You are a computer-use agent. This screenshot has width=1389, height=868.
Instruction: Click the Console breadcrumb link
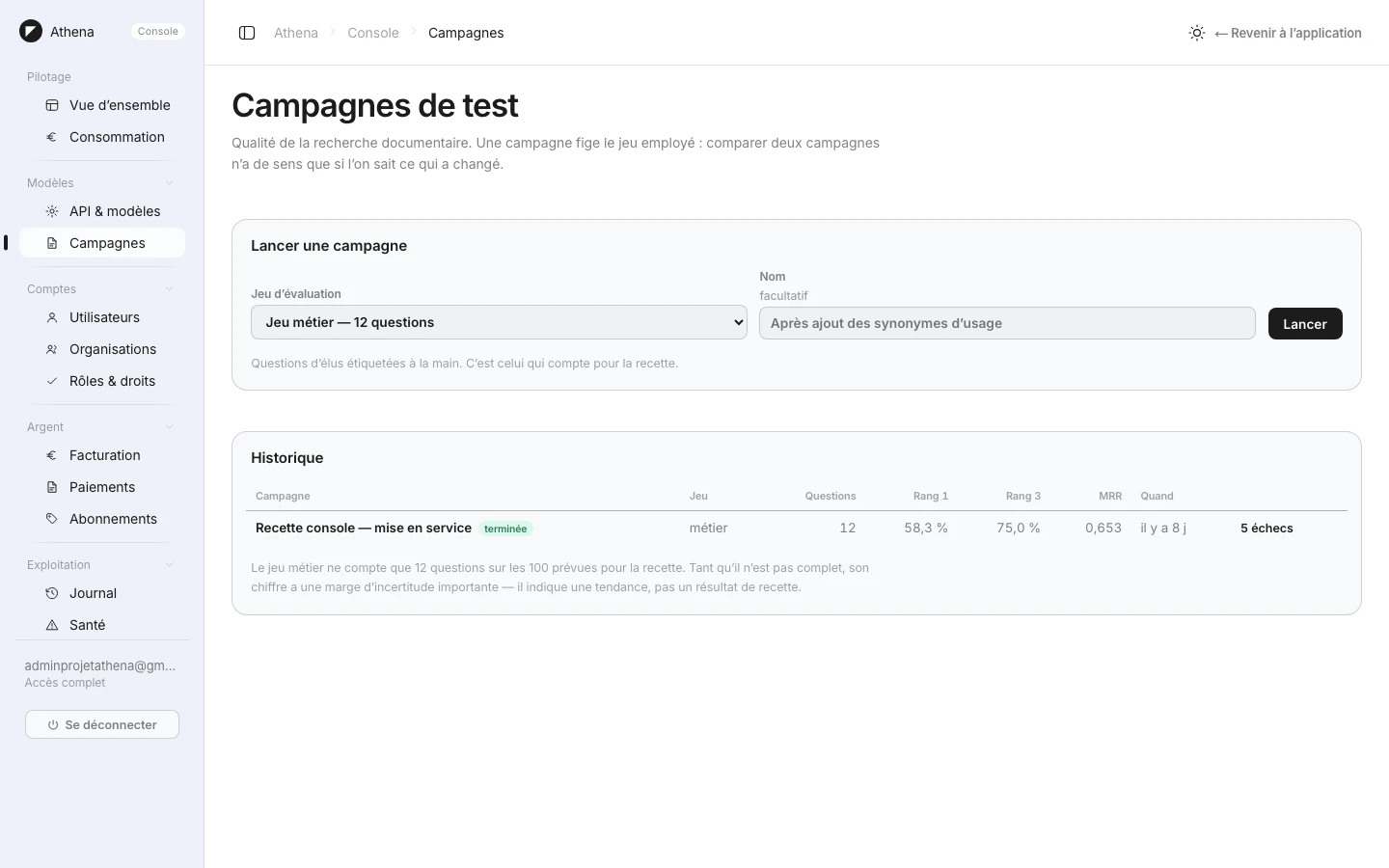pyautogui.click(x=373, y=33)
